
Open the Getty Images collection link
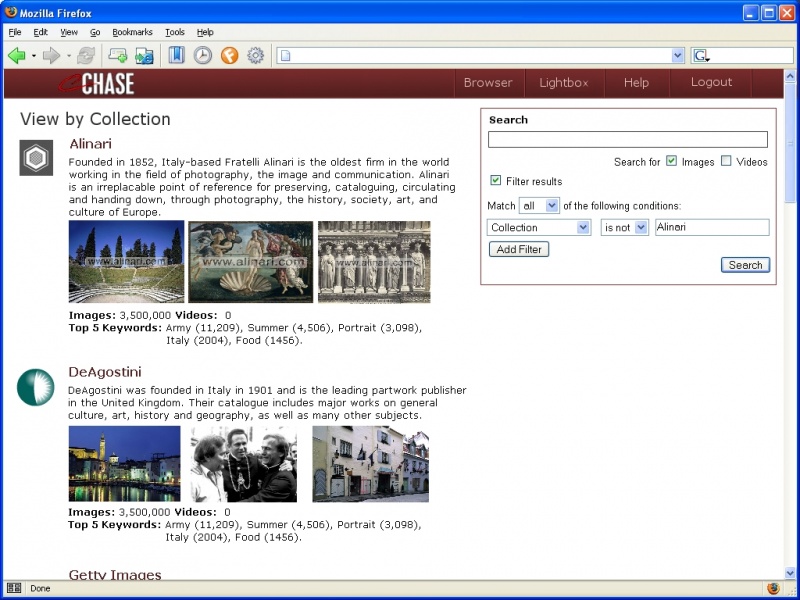114,574
